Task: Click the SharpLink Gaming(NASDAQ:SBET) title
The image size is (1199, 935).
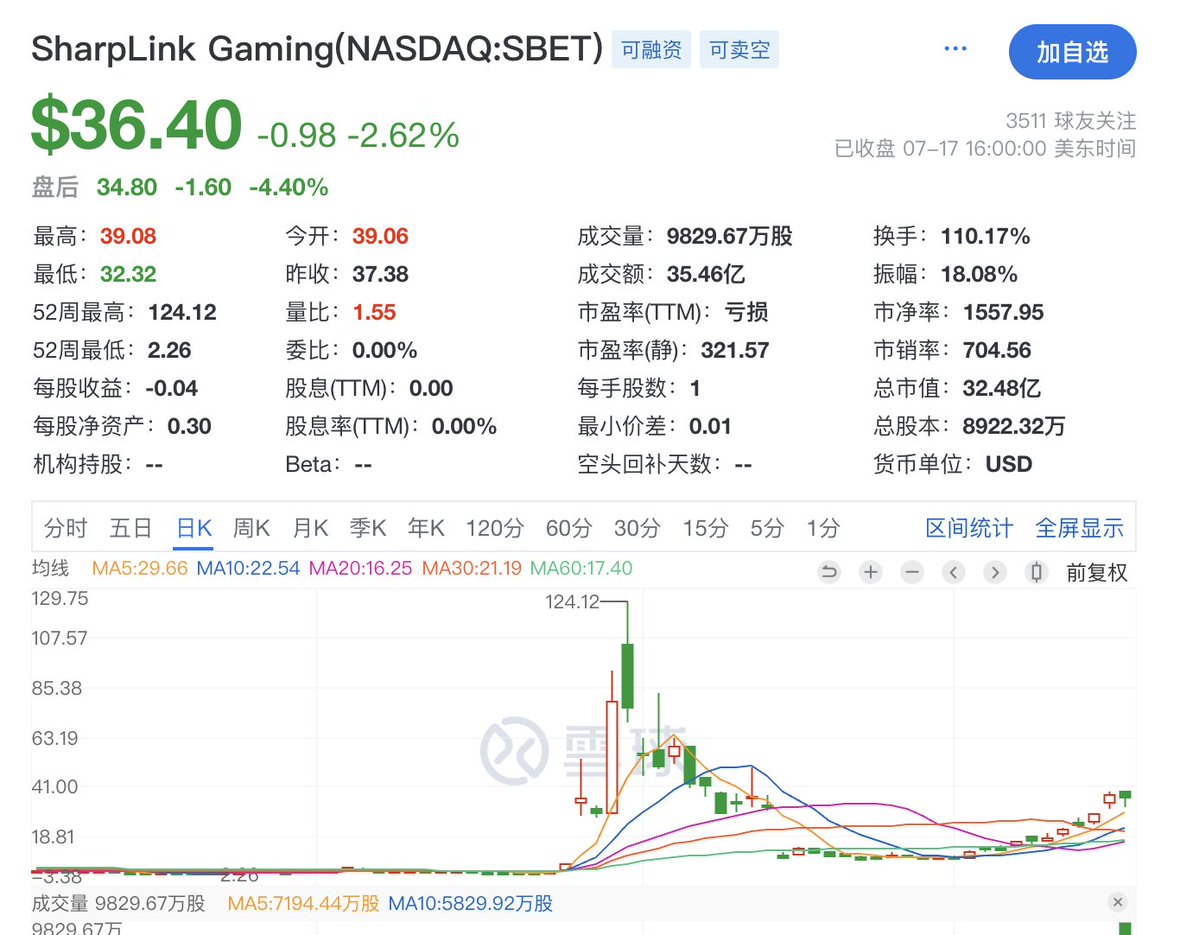Action: pyautogui.click(x=317, y=49)
